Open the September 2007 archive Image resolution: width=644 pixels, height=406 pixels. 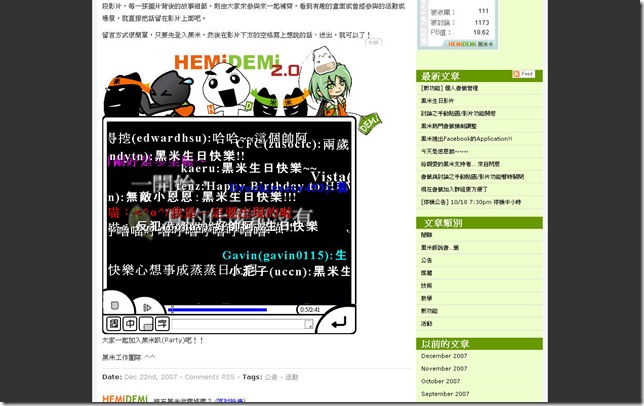point(445,394)
